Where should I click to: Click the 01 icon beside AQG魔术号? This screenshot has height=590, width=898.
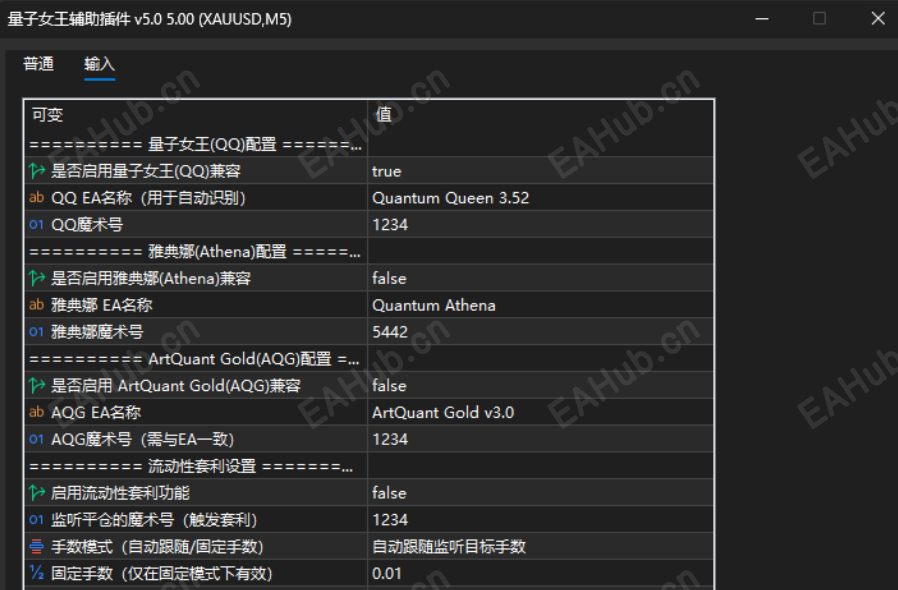37,439
